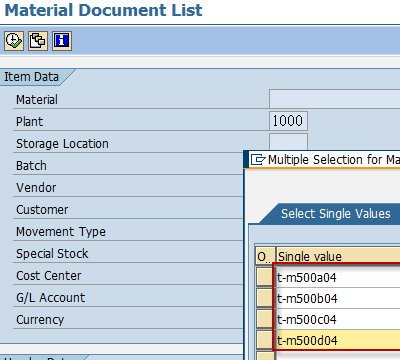Click the Single value column header
This screenshot has width=400, height=360.
pos(338,256)
